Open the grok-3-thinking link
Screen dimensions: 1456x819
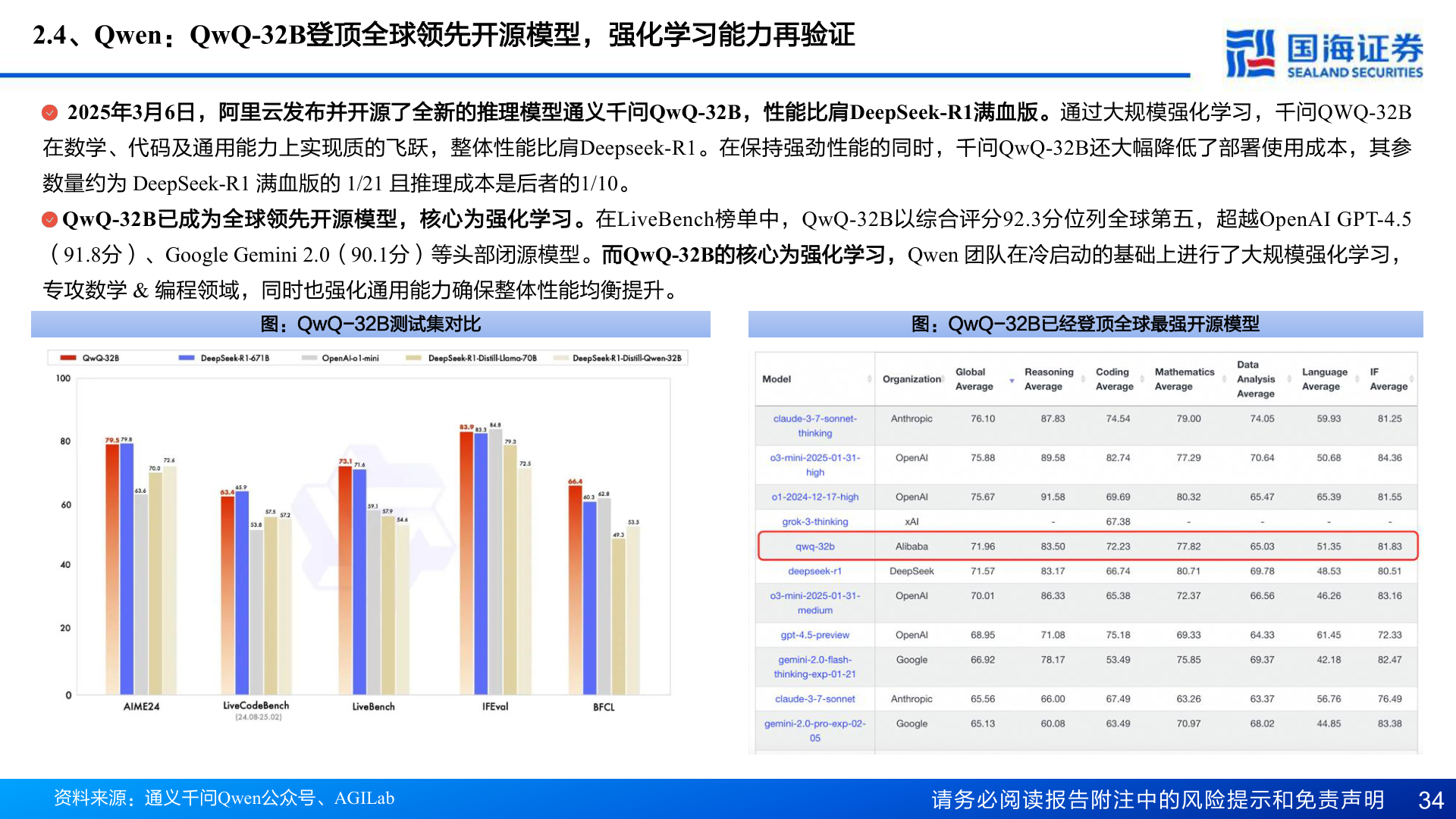pos(814,522)
